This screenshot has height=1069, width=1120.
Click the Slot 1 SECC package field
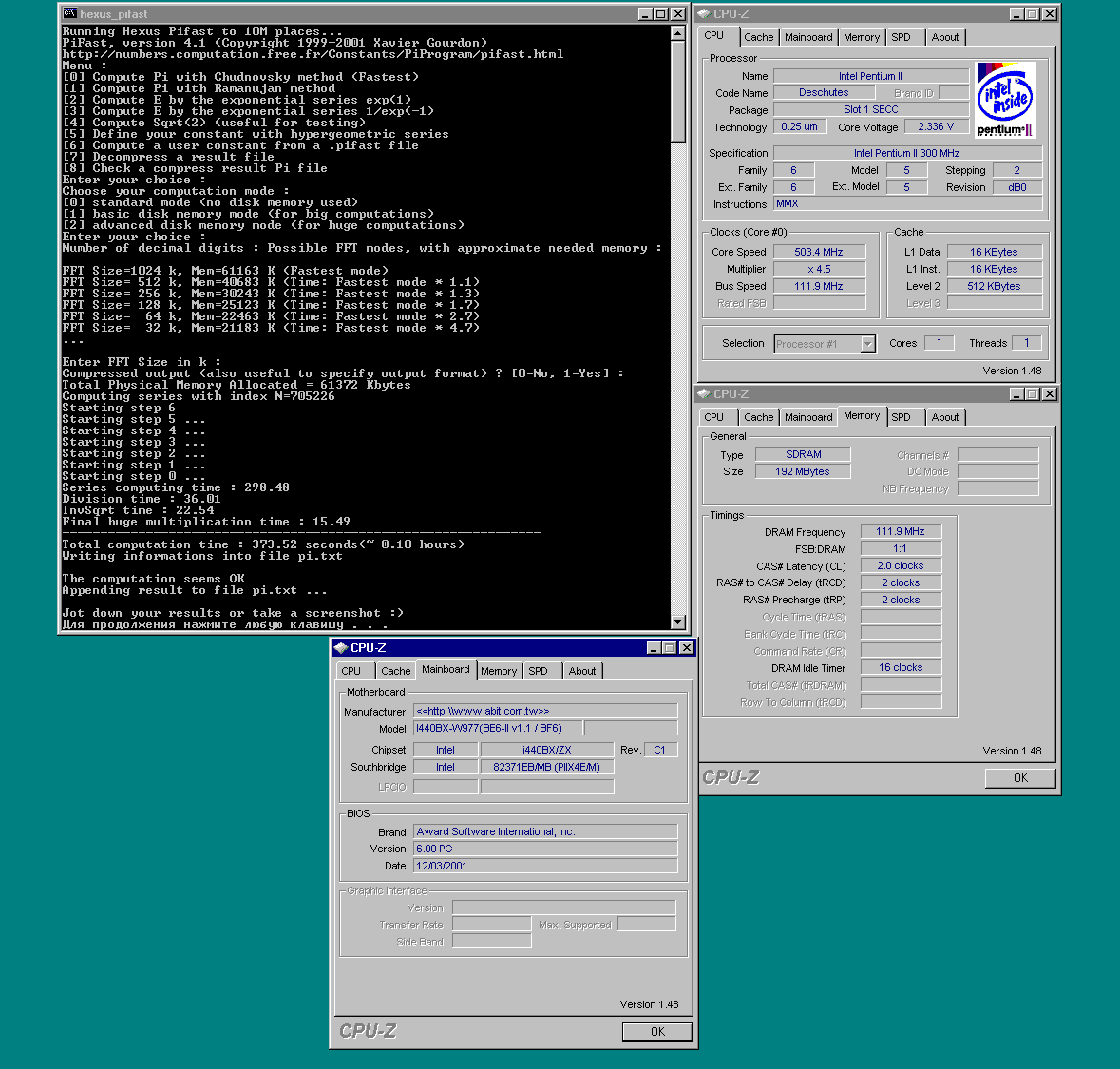tap(871, 109)
